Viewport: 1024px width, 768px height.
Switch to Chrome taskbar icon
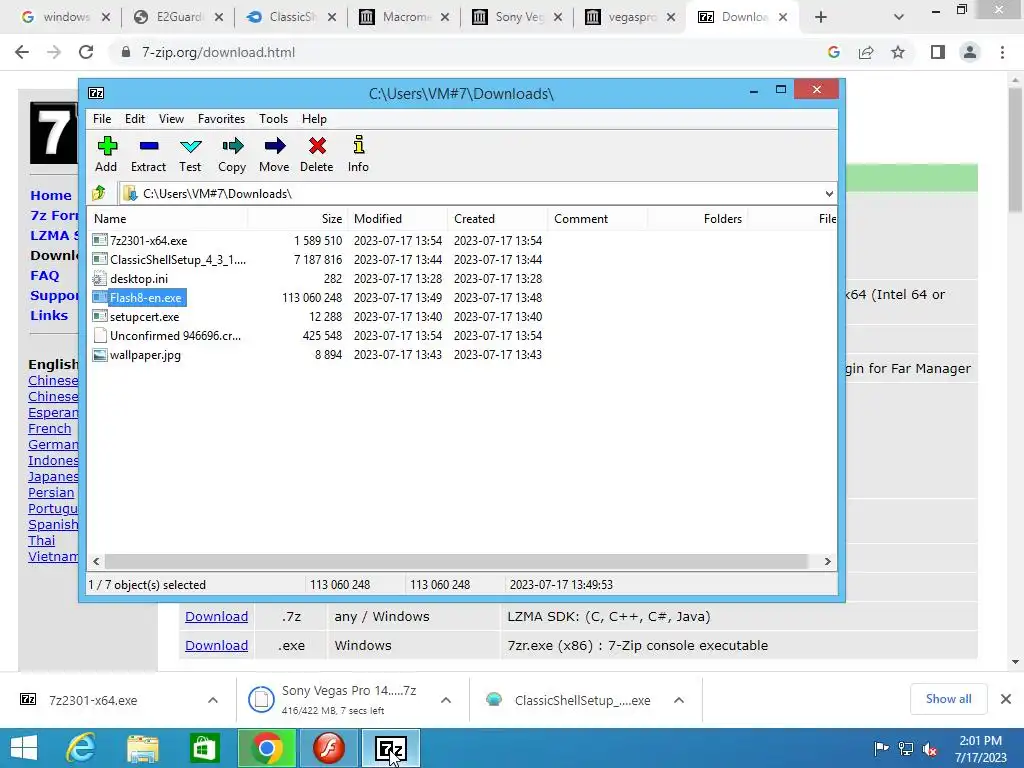[x=266, y=748]
